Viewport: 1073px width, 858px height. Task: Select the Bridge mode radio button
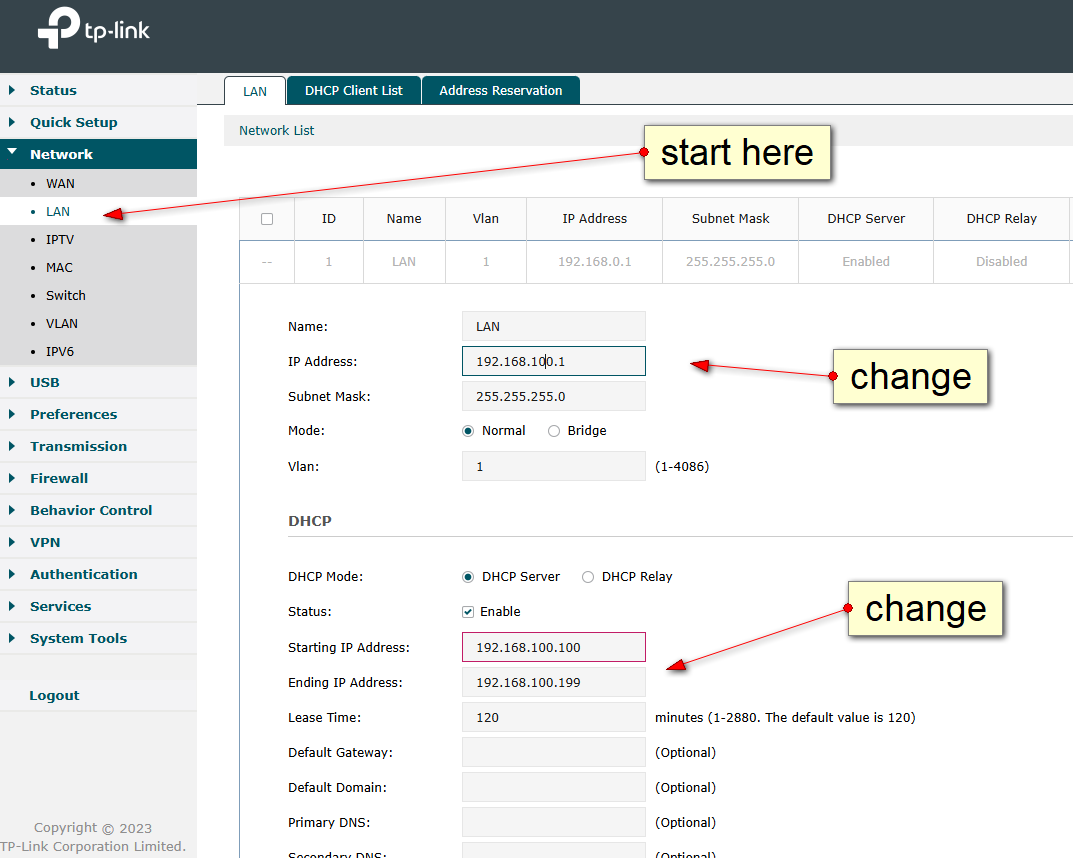(x=554, y=431)
